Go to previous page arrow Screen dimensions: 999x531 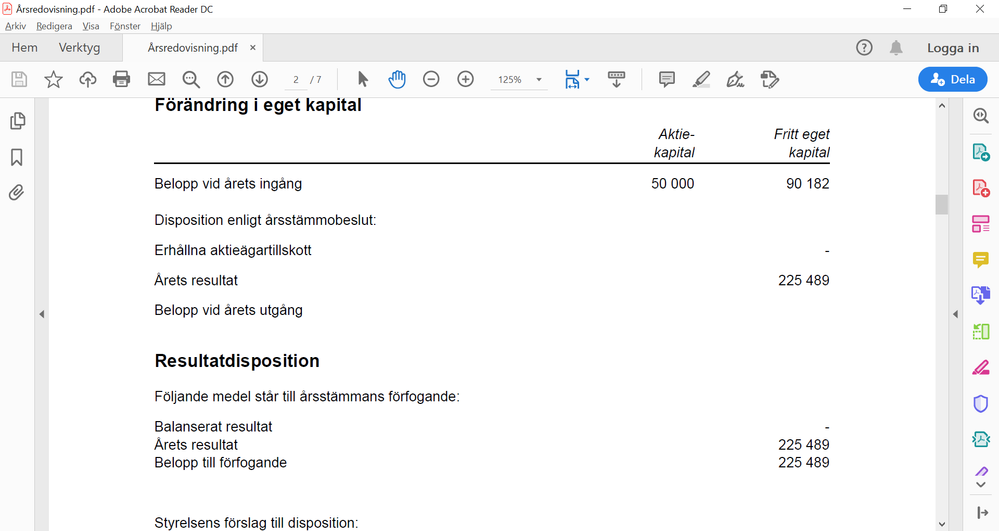pos(225,80)
